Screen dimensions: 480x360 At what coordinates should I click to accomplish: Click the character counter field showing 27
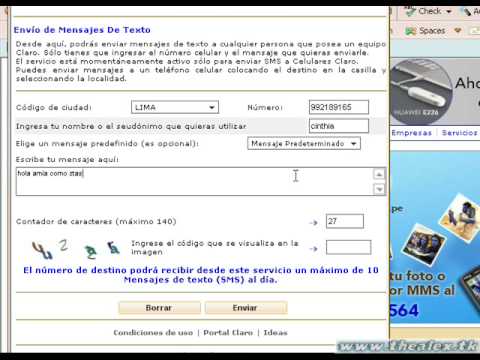click(x=345, y=221)
